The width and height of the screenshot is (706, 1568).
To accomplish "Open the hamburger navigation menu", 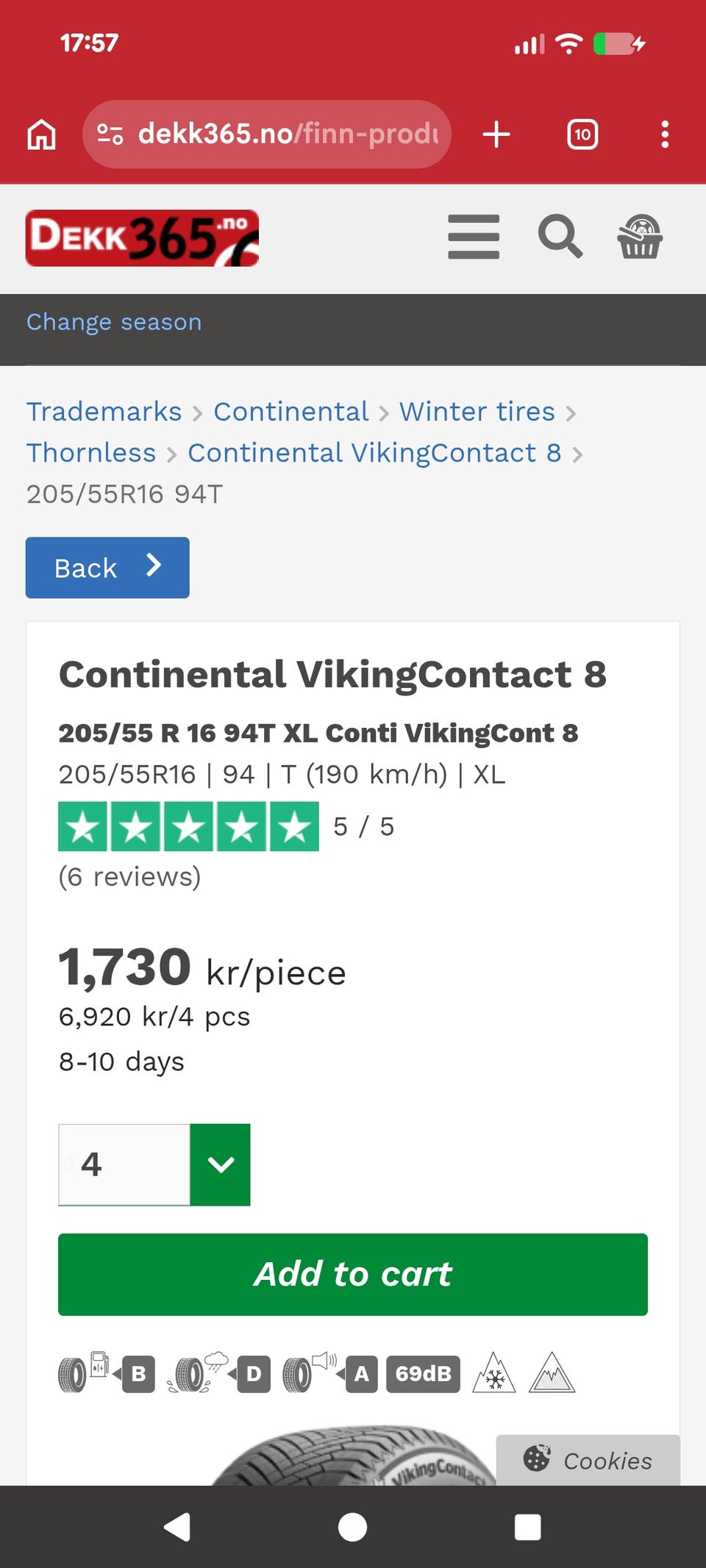I will 474,237.
